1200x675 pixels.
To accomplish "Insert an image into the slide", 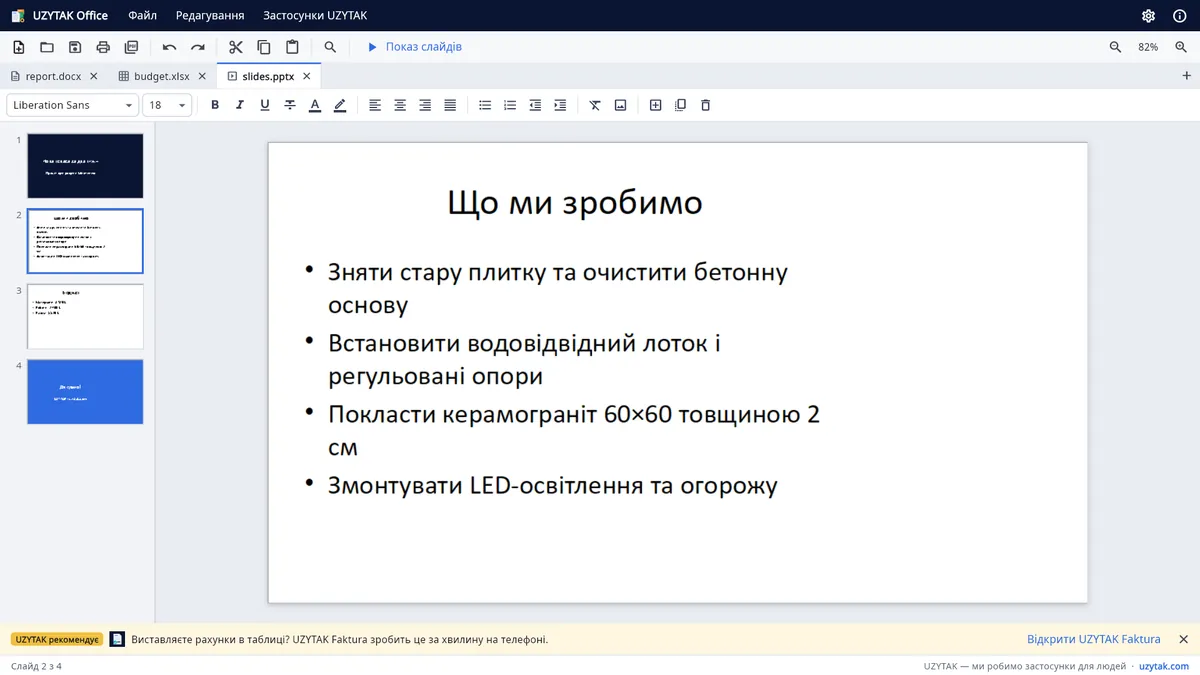I will 620,105.
